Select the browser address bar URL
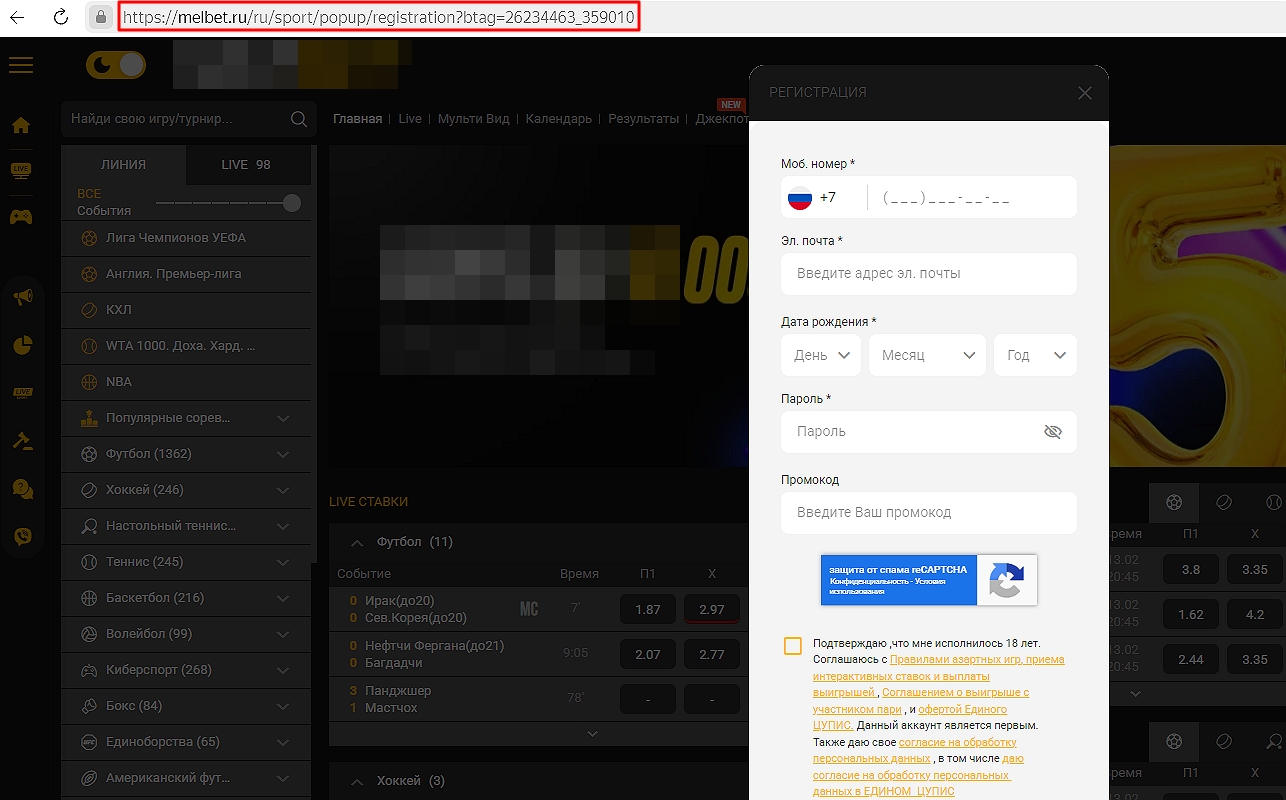Viewport: 1286px width, 800px height. point(378,18)
